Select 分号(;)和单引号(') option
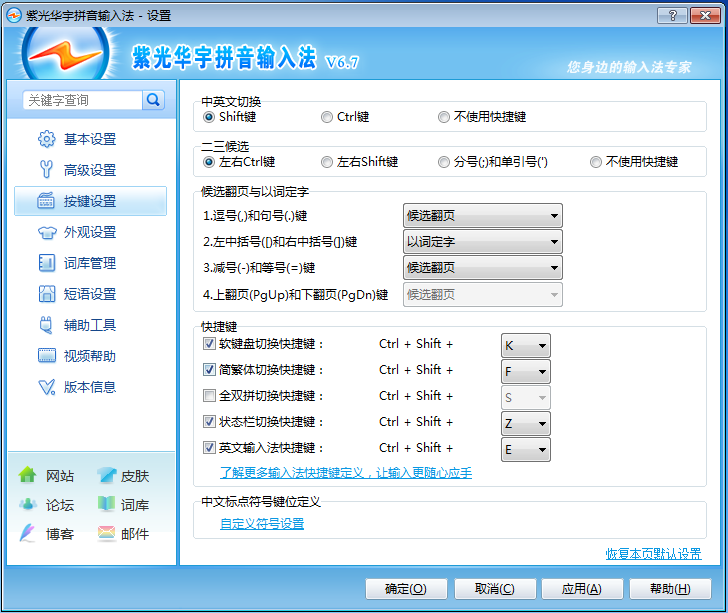Image resolution: width=728 pixels, height=613 pixels. coord(493,162)
